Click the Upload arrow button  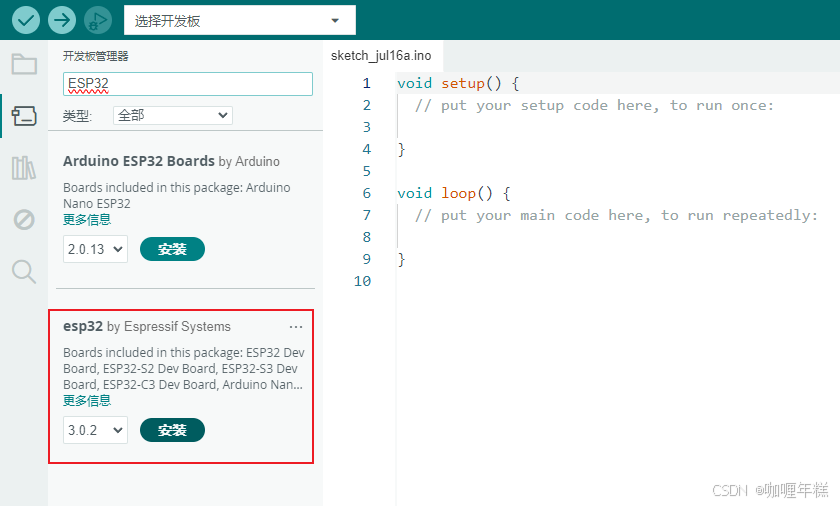pyautogui.click(x=62, y=20)
